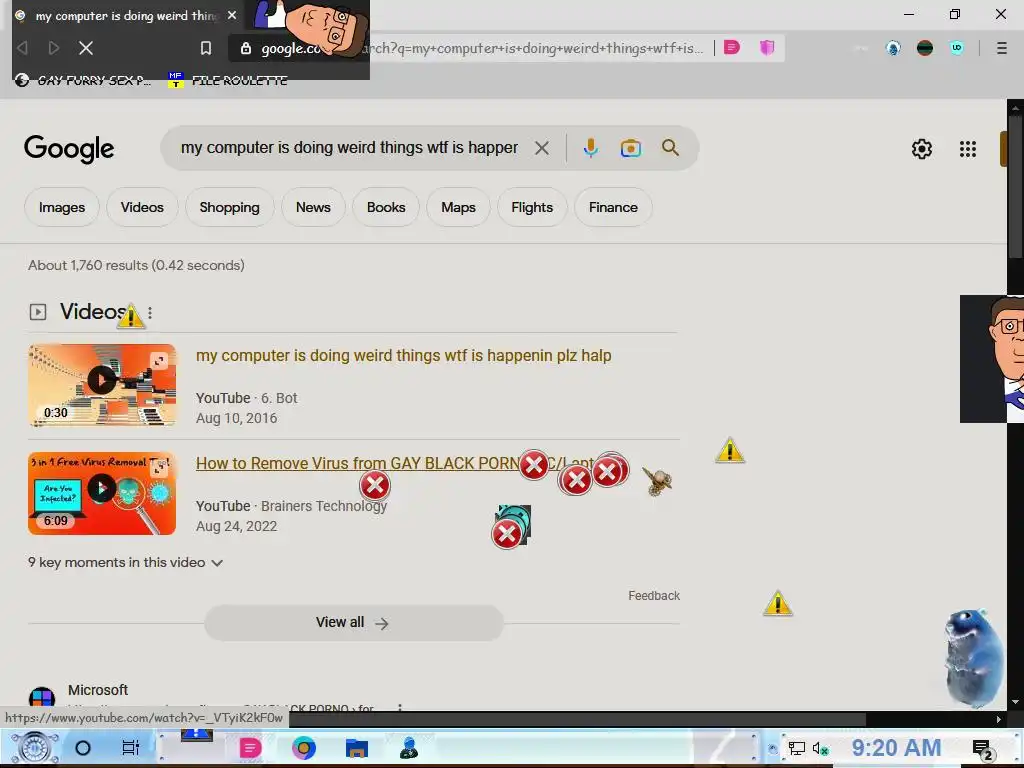Open the Feedback link

(x=654, y=596)
